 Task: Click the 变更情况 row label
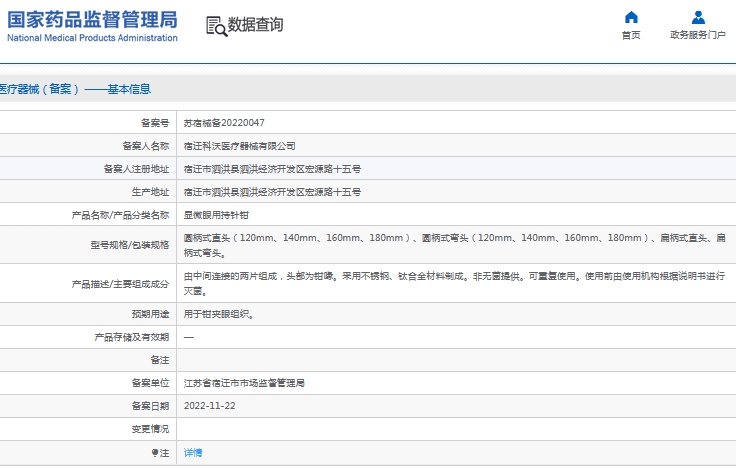[x=150, y=429]
